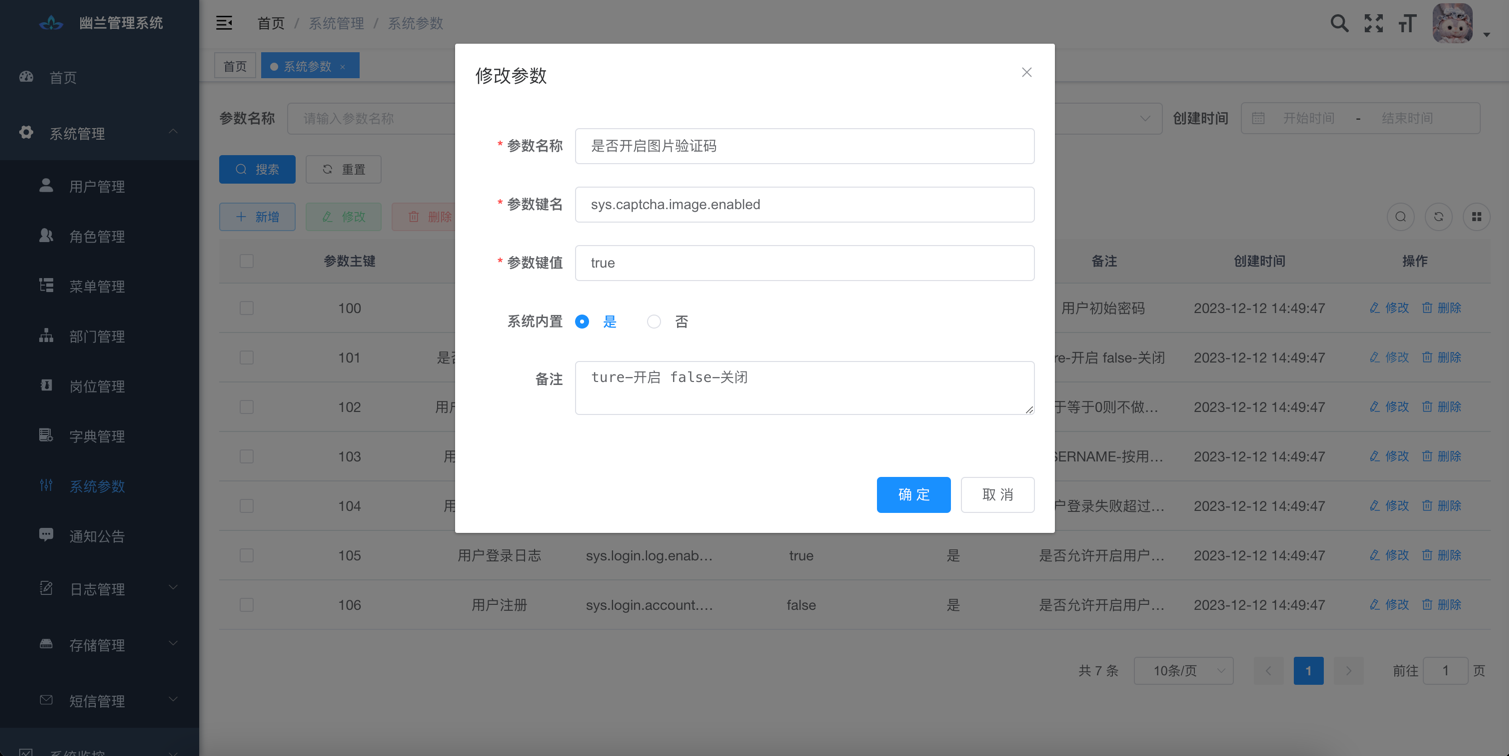Check row 103 checkbox
The height and width of the screenshot is (756, 1509).
[247, 456]
